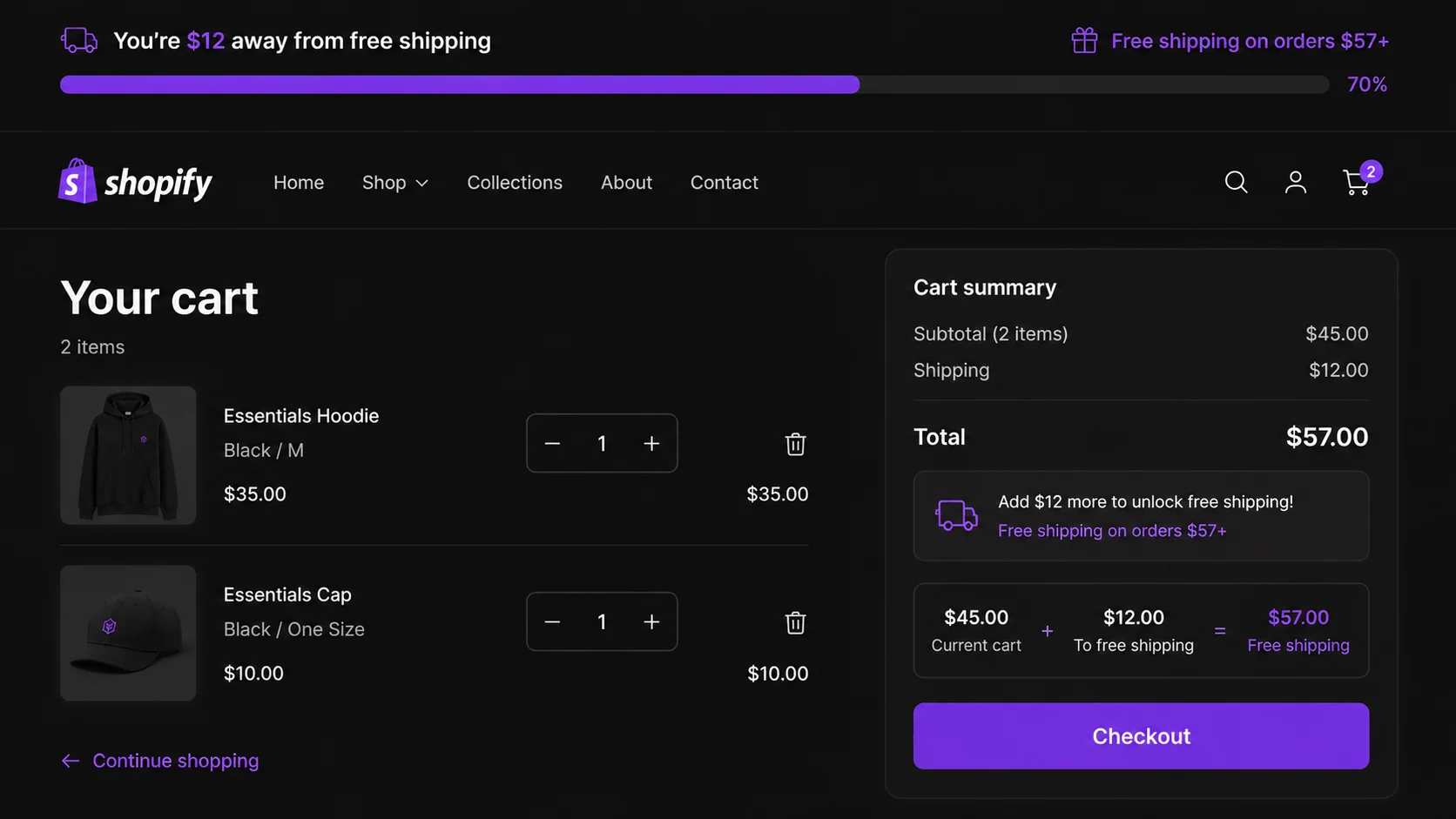
Task: Click the purple Checkout button
Action: tap(1141, 736)
